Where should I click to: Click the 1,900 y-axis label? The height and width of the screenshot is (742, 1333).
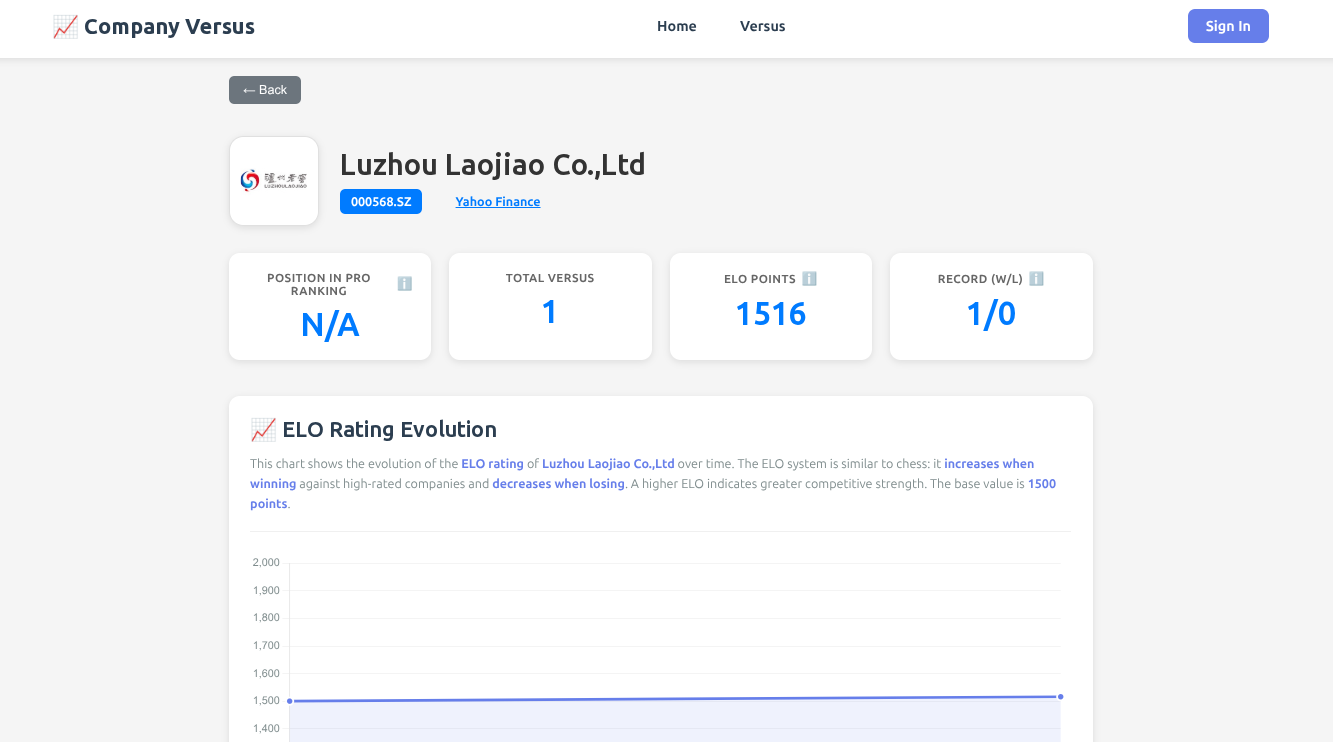click(266, 591)
